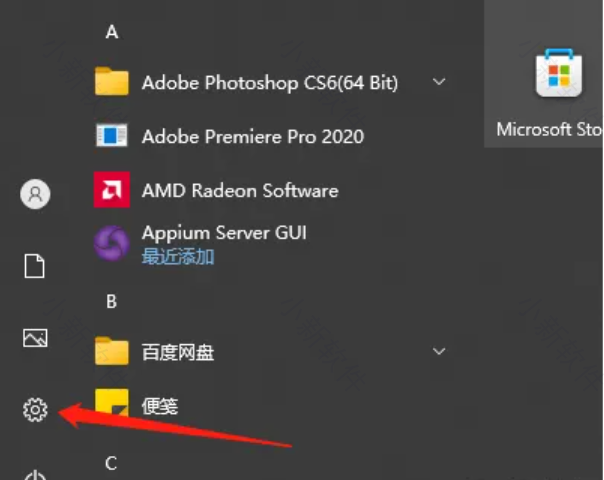Open the Pictures icon in sidebar
The width and height of the screenshot is (604, 480).
click(35, 338)
